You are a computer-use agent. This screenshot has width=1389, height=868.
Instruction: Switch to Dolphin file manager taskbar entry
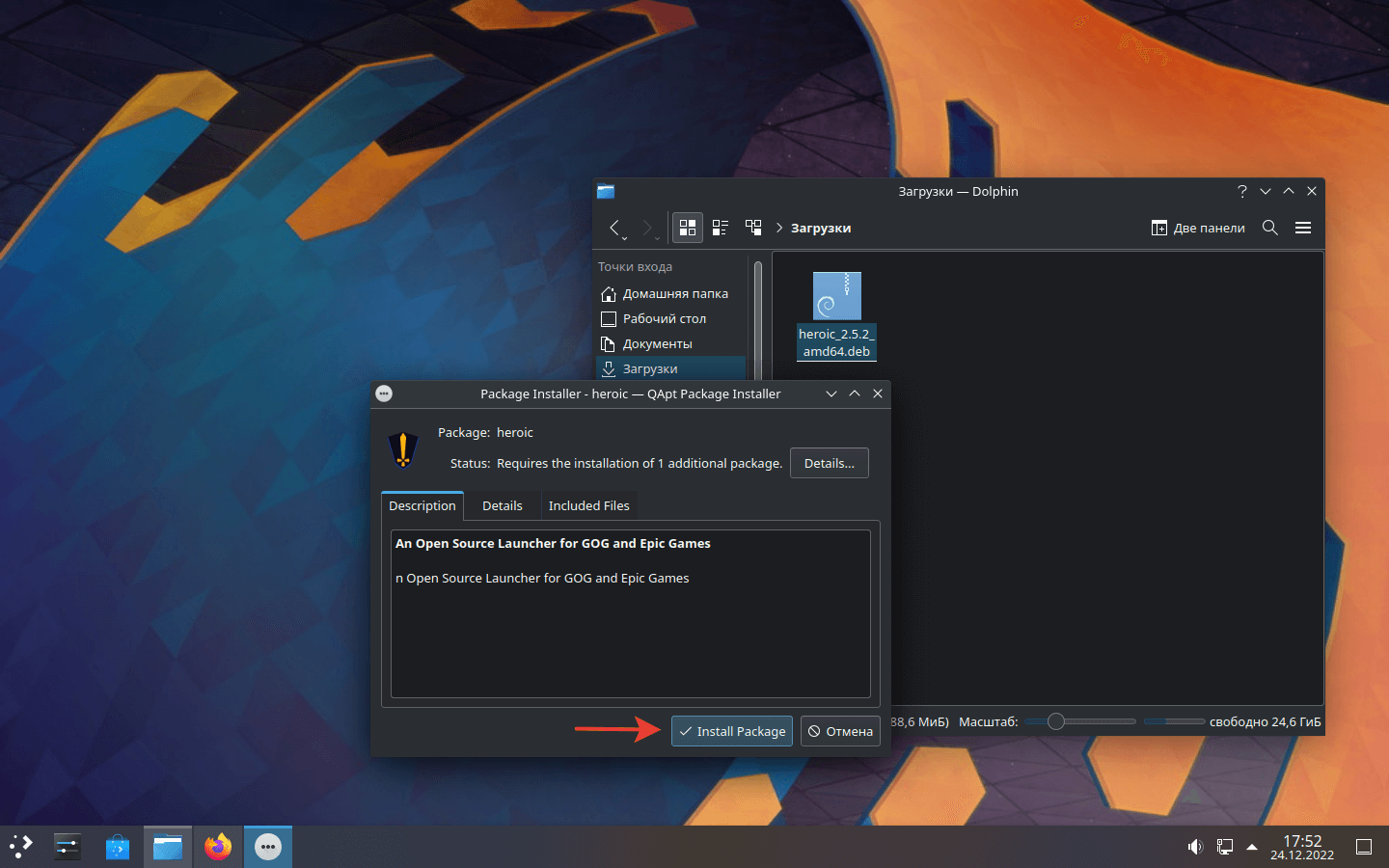pos(168,847)
